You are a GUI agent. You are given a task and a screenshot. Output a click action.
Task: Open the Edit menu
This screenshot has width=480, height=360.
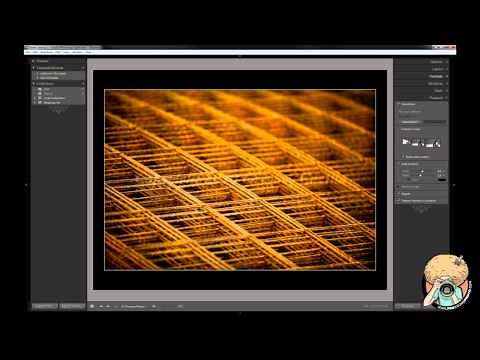35,52
